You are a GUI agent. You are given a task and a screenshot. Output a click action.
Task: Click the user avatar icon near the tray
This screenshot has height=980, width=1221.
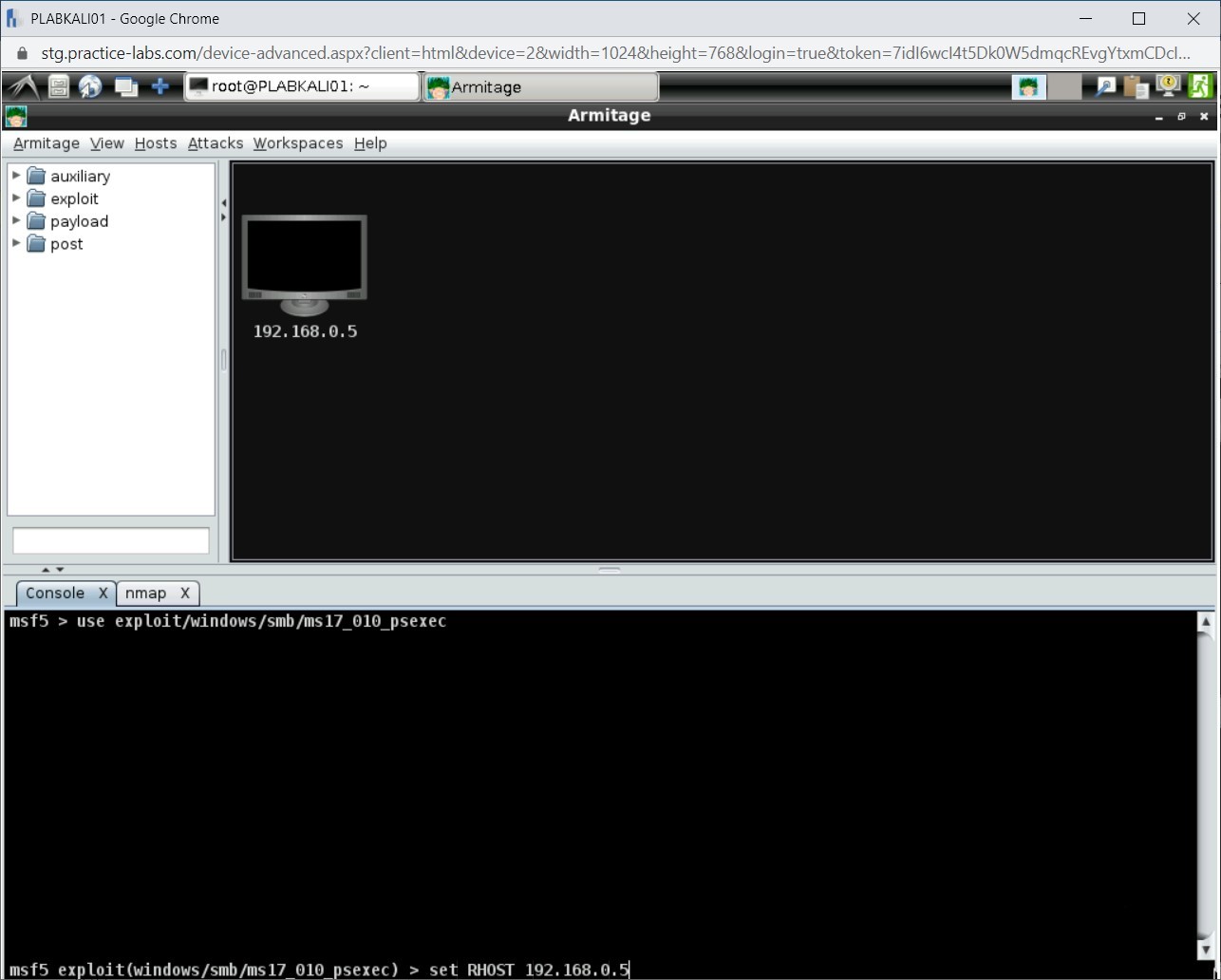(1028, 86)
